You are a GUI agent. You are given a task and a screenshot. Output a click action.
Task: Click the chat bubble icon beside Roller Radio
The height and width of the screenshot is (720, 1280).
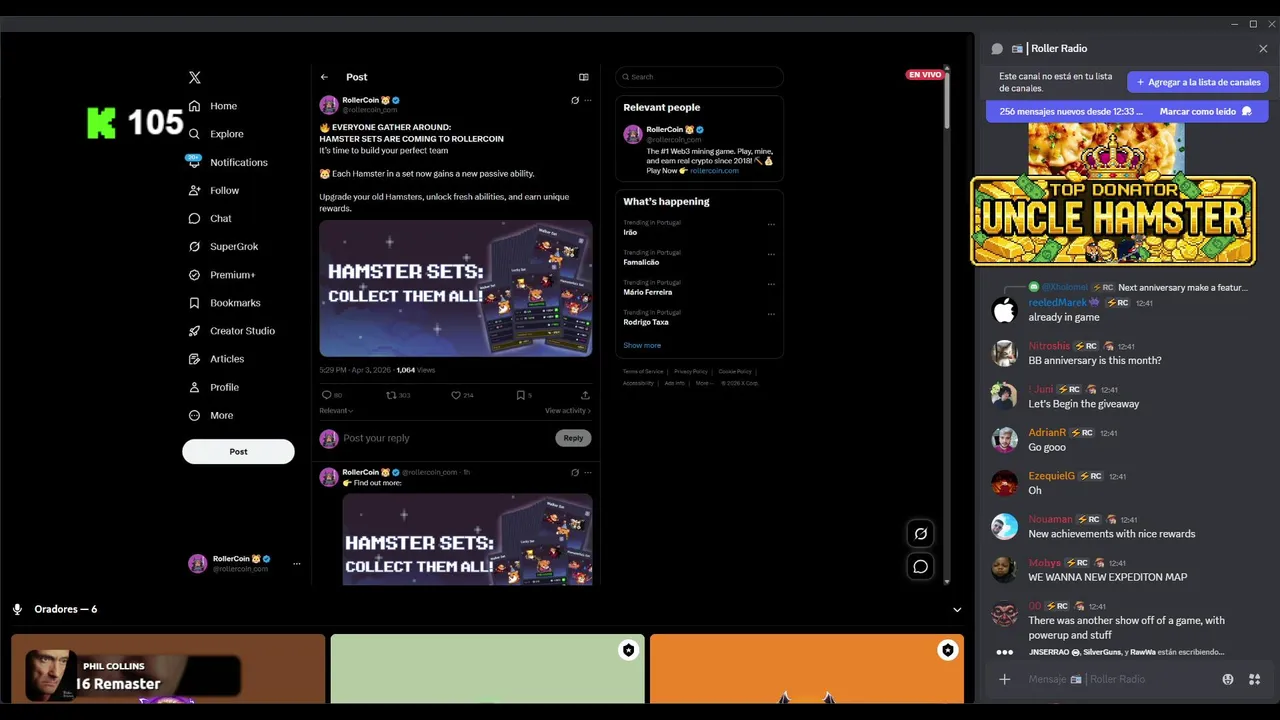[x=997, y=48]
